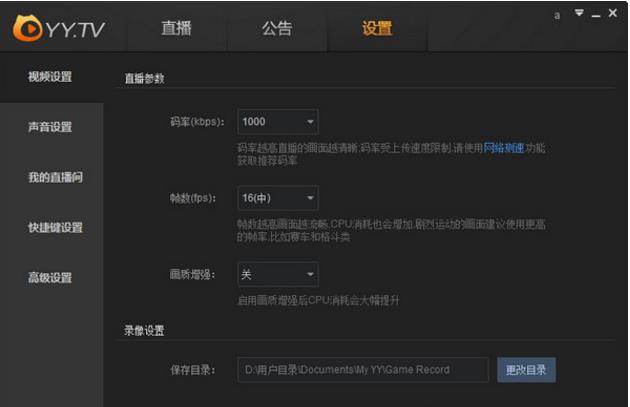Open 声音设置 in the sidebar

coord(50,127)
